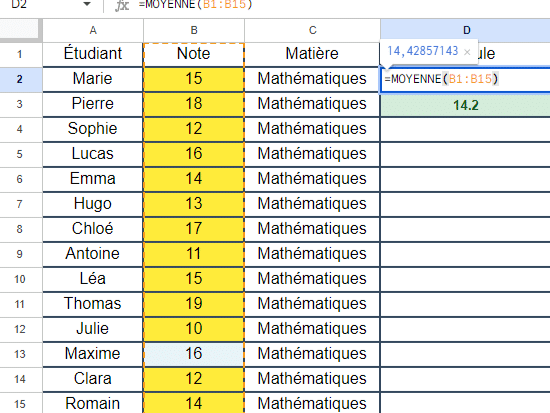Select the cell containing Pierre
This screenshot has height=413, width=550.
[93, 104]
